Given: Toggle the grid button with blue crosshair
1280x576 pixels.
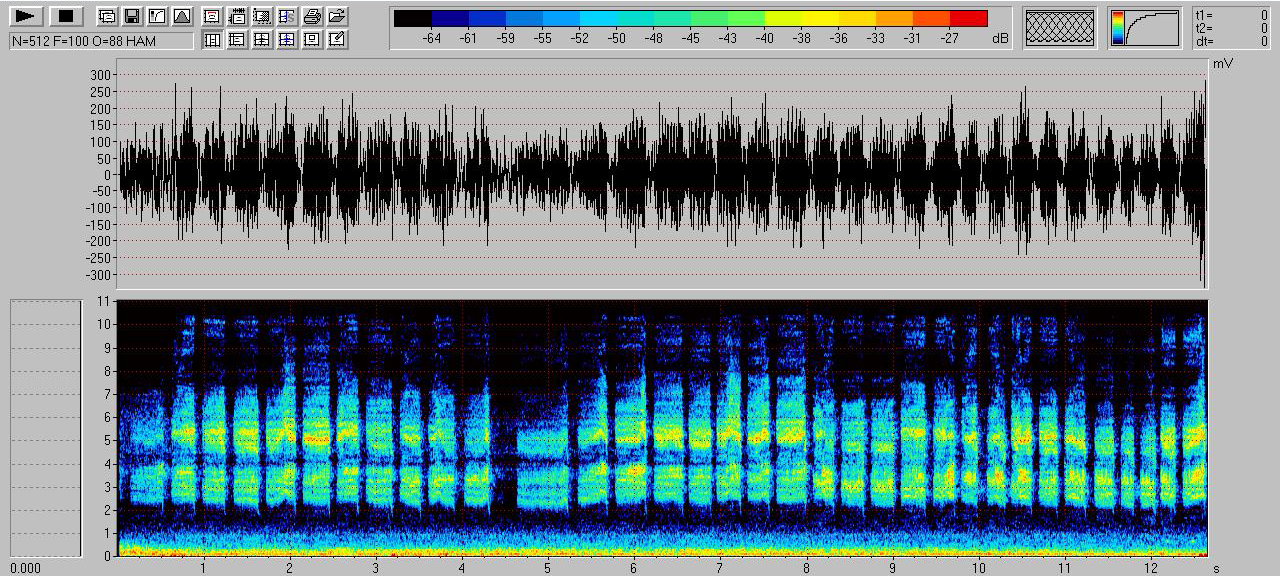Looking at the screenshot, I should coord(287,39).
